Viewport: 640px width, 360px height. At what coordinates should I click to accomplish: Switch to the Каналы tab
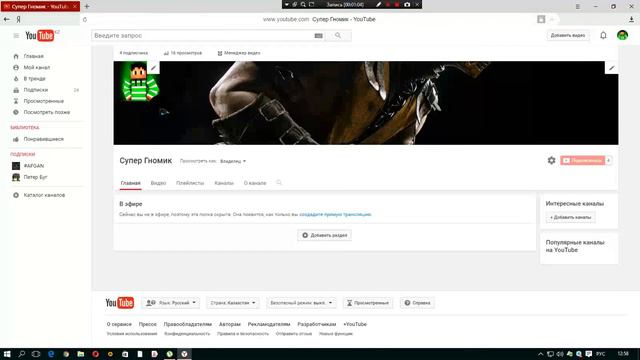point(224,183)
